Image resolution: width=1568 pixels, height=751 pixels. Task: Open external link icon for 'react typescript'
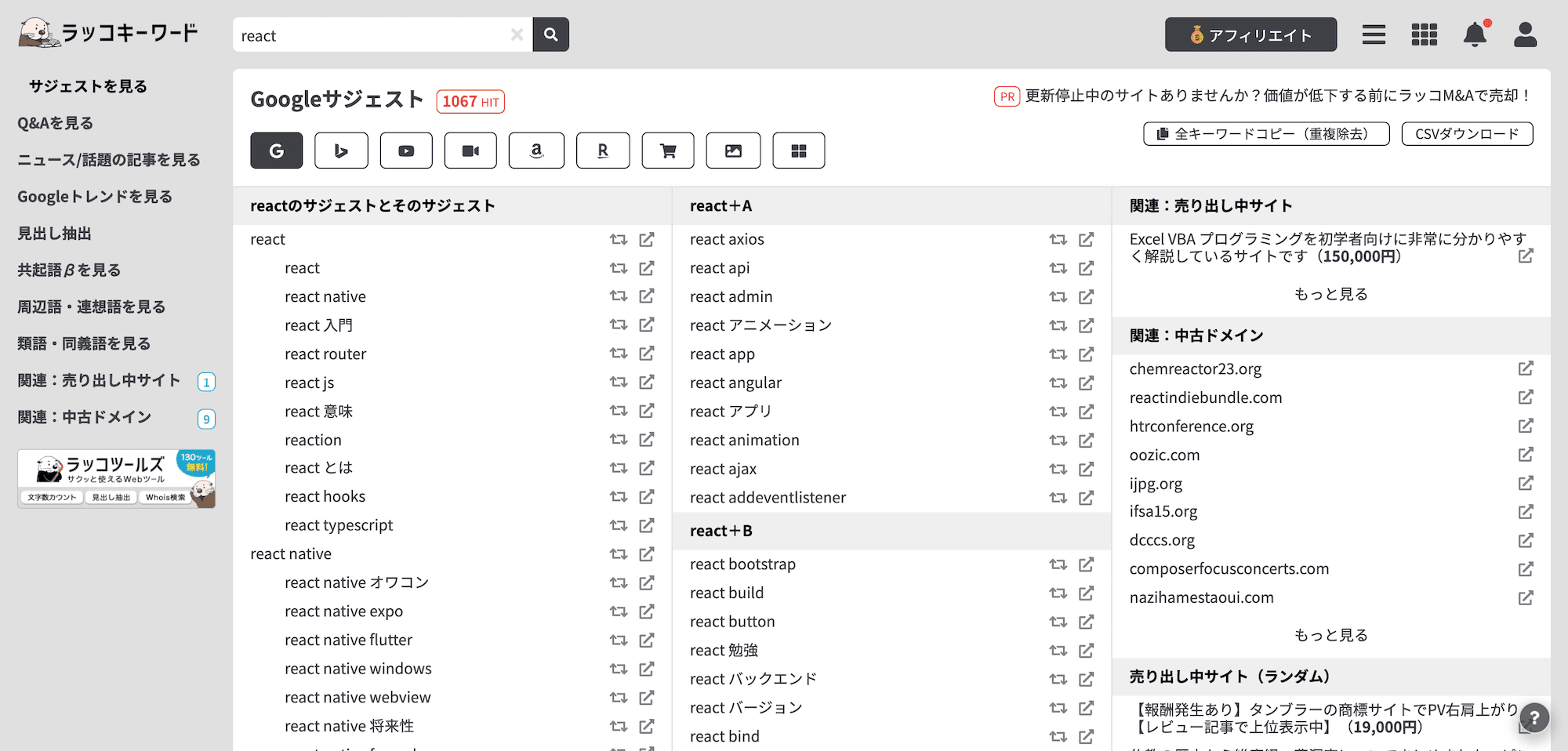click(x=647, y=525)
